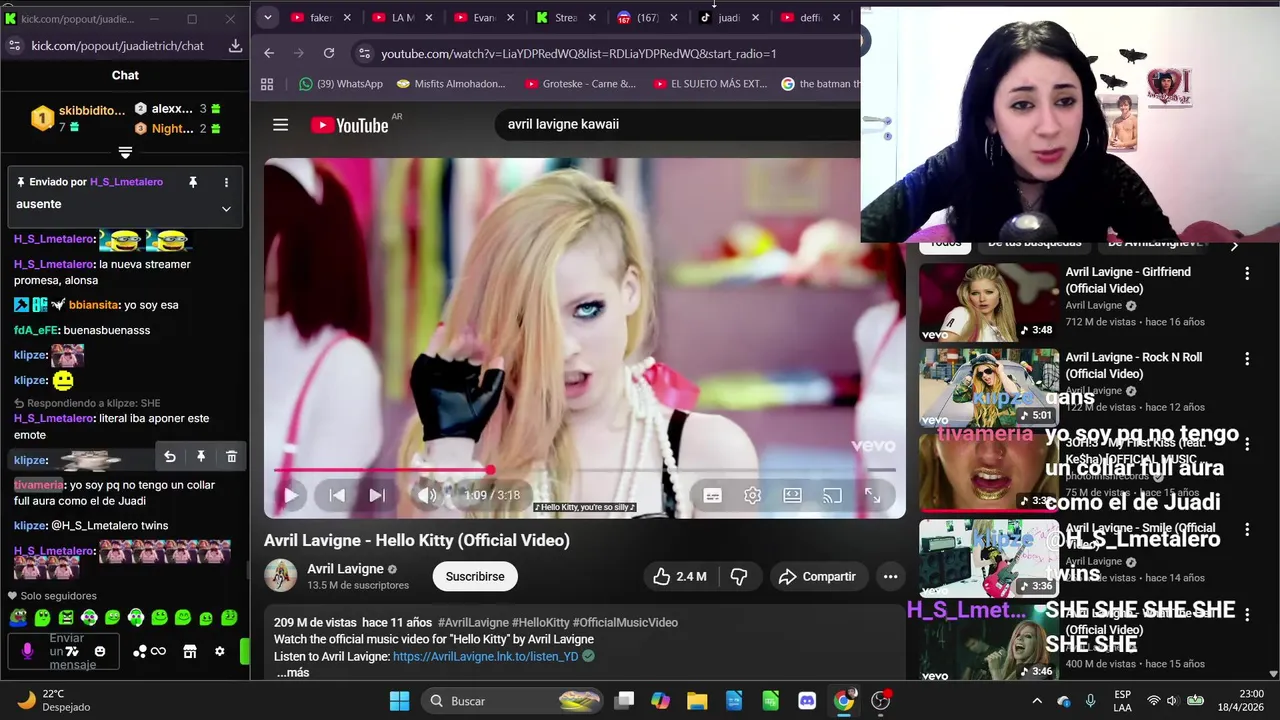Open the YouTube hamburger guide menu
The height and width of the screenshot is (720, 1280).
tap(280, 125)
